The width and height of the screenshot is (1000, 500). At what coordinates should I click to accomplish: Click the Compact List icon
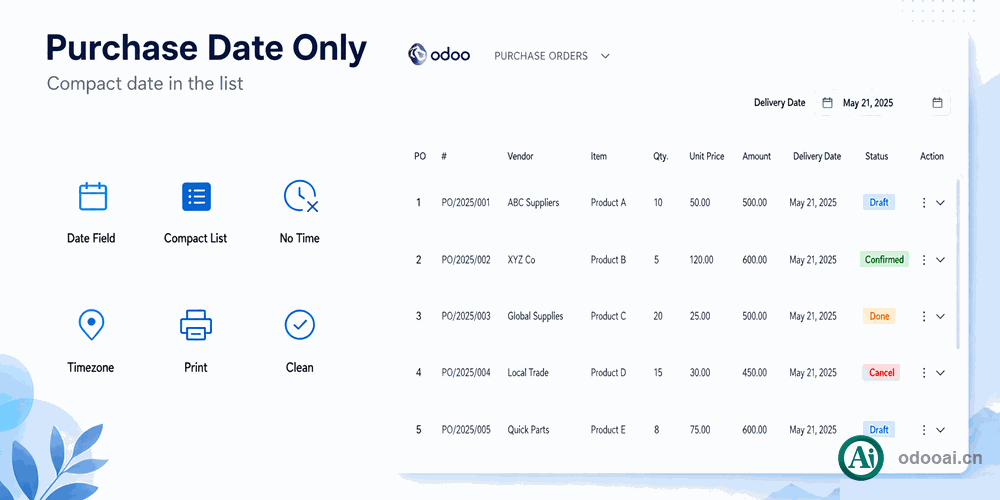tap(196, 196)
